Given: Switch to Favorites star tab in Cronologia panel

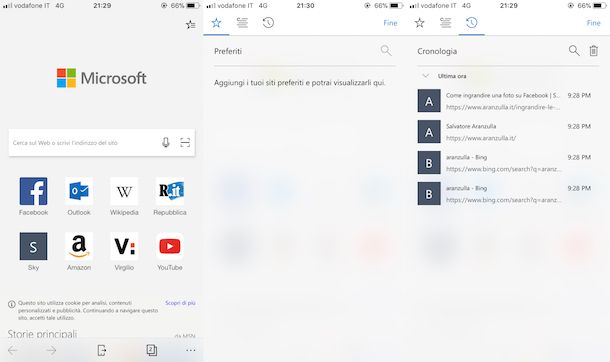Looking at the screenshot, I should 419,23.
